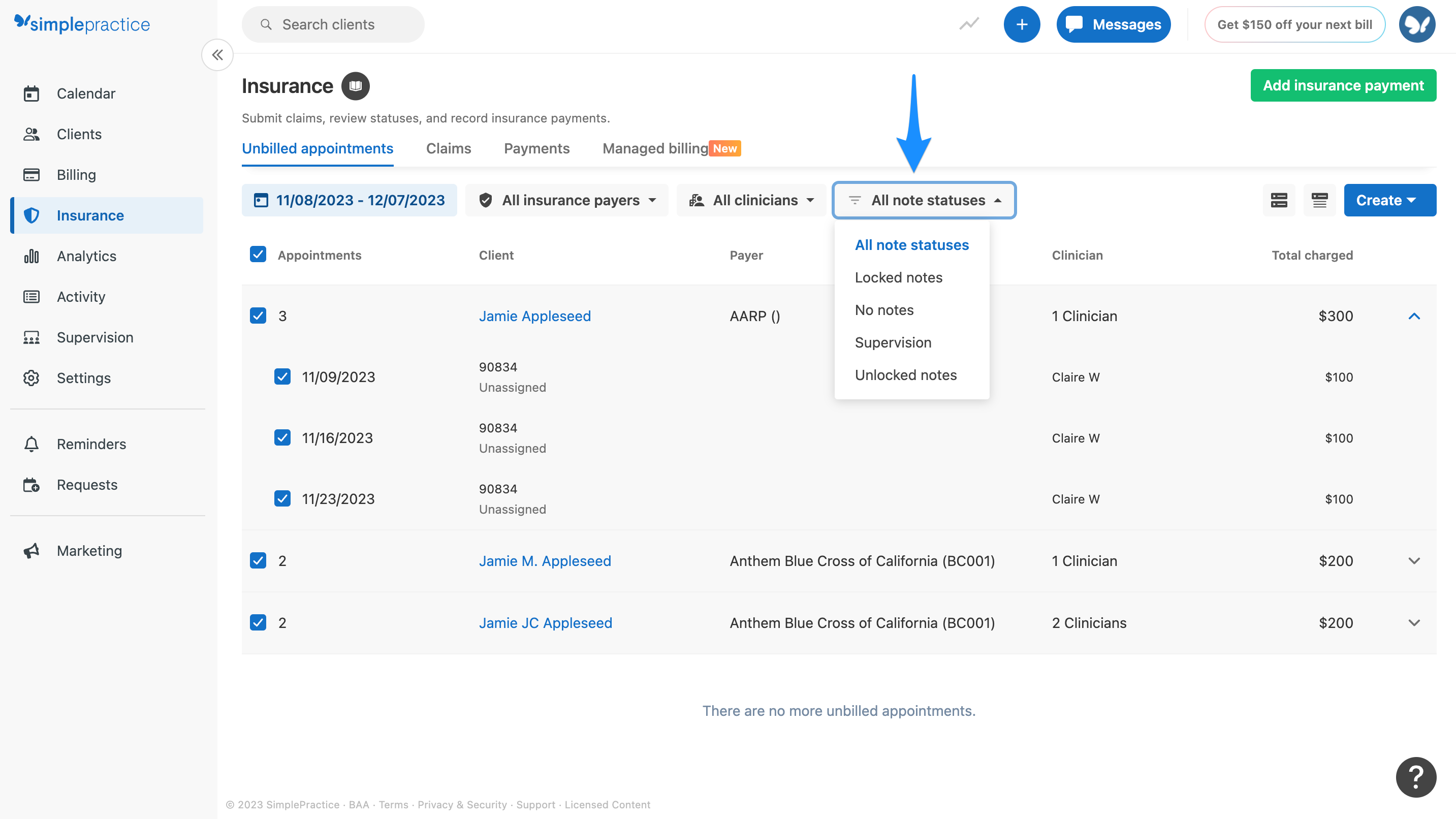Viewport: 1456px width, 819px height.
Task: Click the analytics trend line icon
Action: [x=969, y=24]
